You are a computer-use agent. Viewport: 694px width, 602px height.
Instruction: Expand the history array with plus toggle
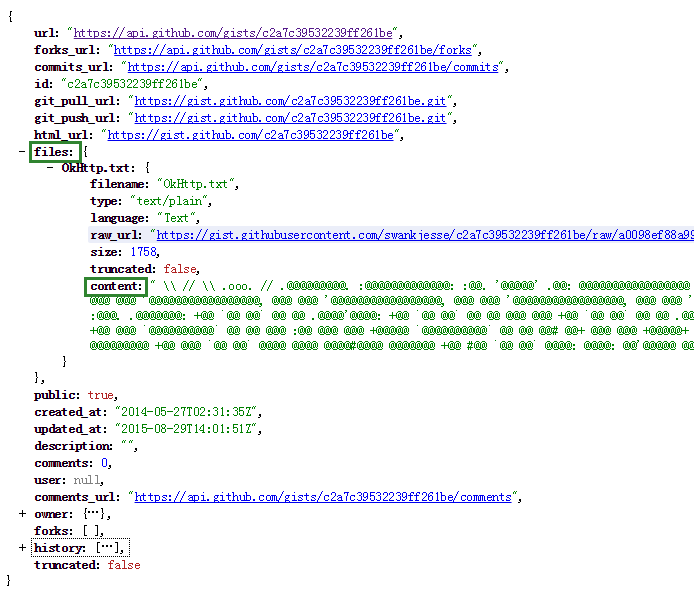coord(22,548)
